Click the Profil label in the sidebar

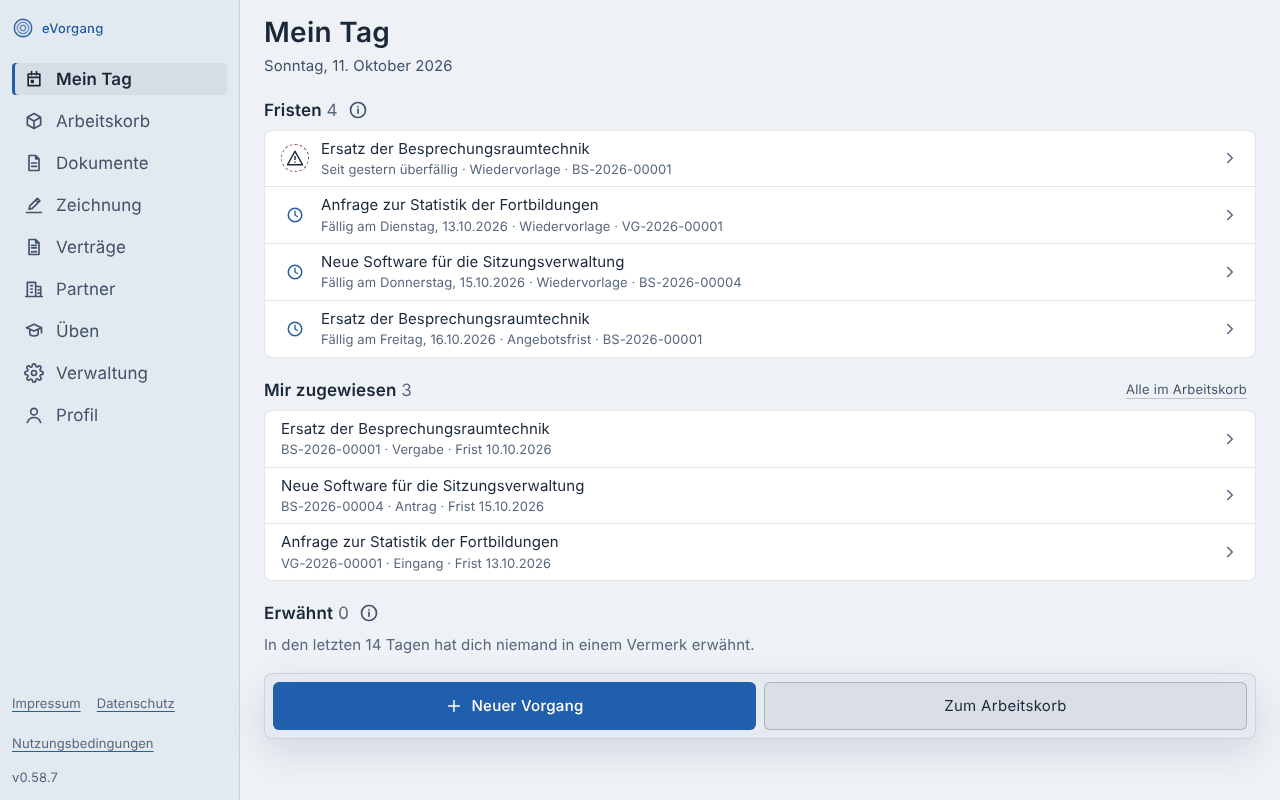pyautogui.click(x=77, y=415)
